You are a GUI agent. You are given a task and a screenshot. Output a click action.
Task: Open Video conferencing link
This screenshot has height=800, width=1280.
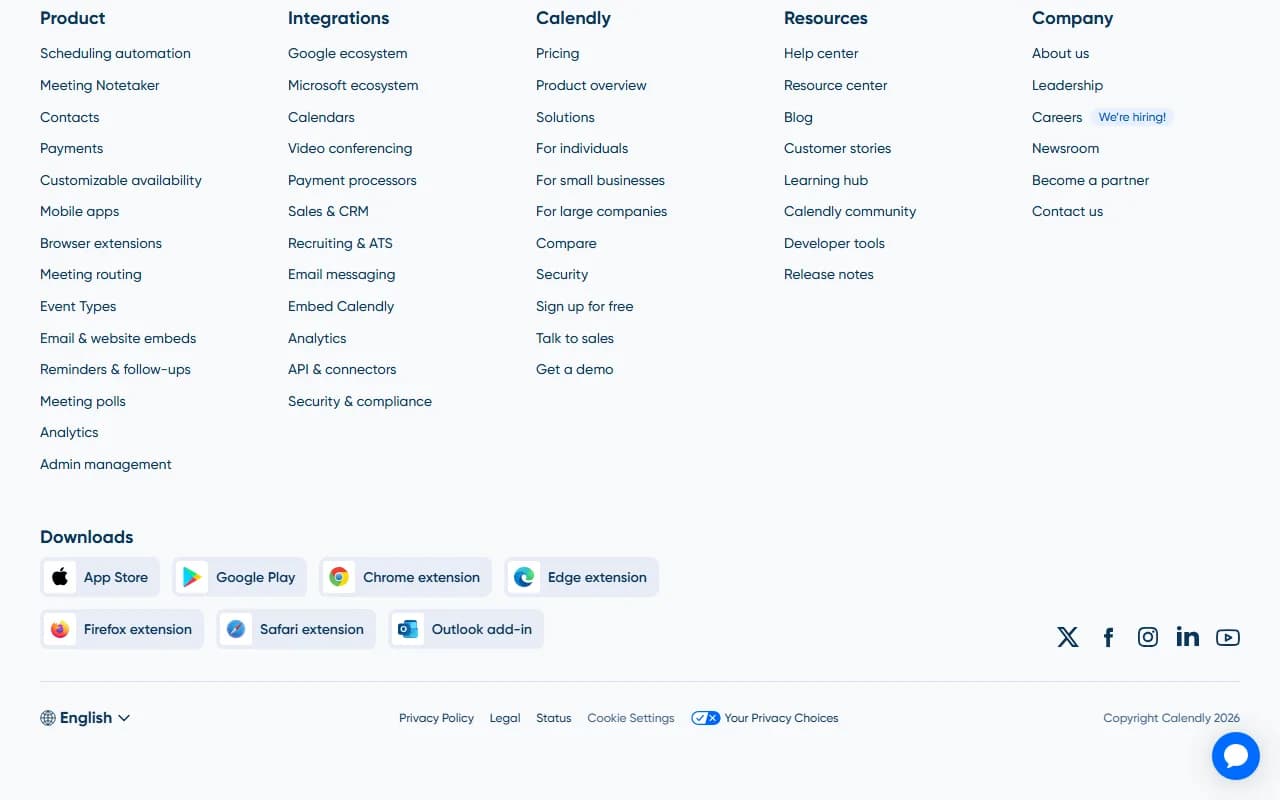pyautogui.click(x=350, y=148)
